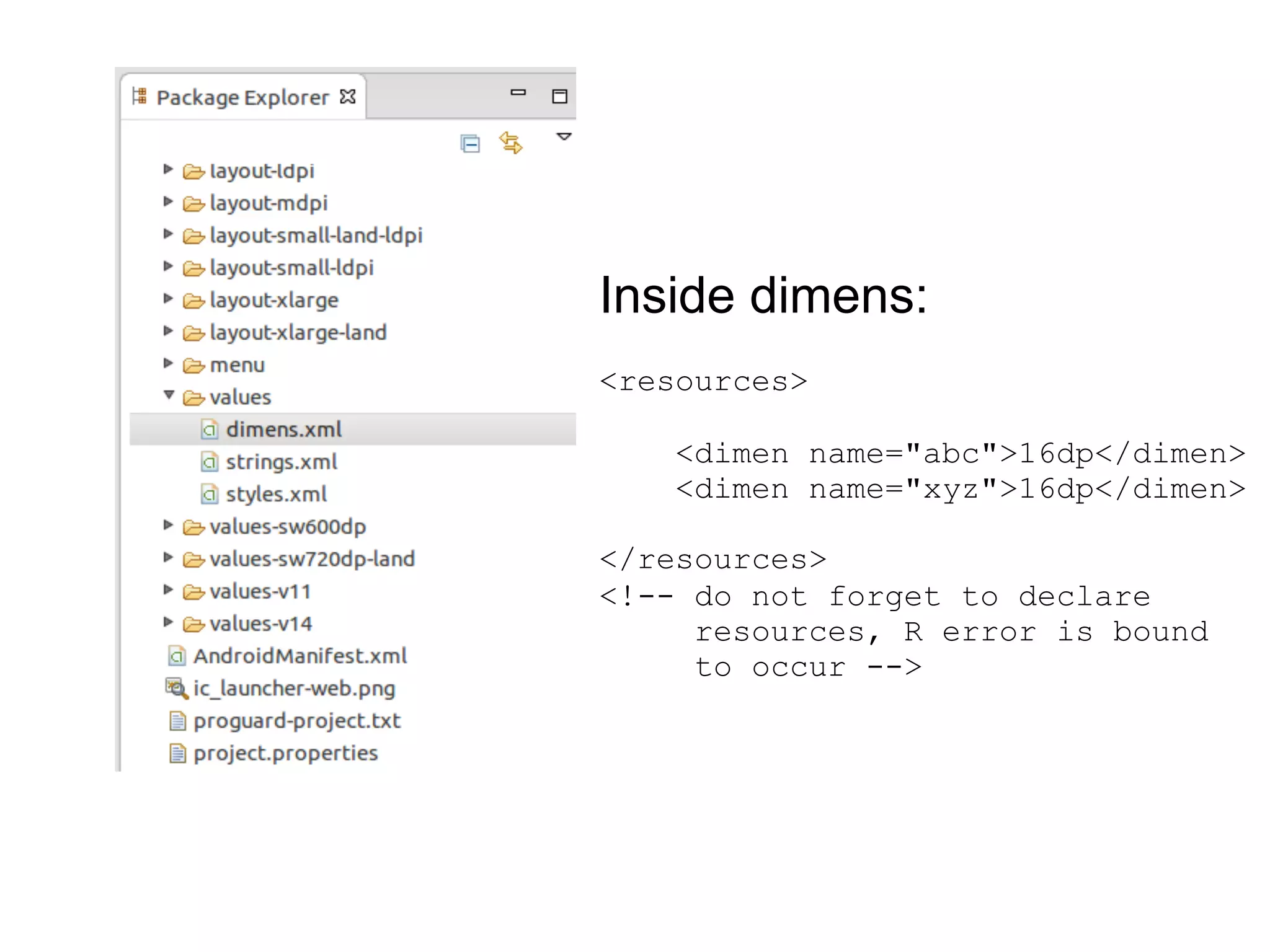Select styles.xml in the tree
The width and height of the screenshot is (1270, 952).
click(x=277, y=494)
